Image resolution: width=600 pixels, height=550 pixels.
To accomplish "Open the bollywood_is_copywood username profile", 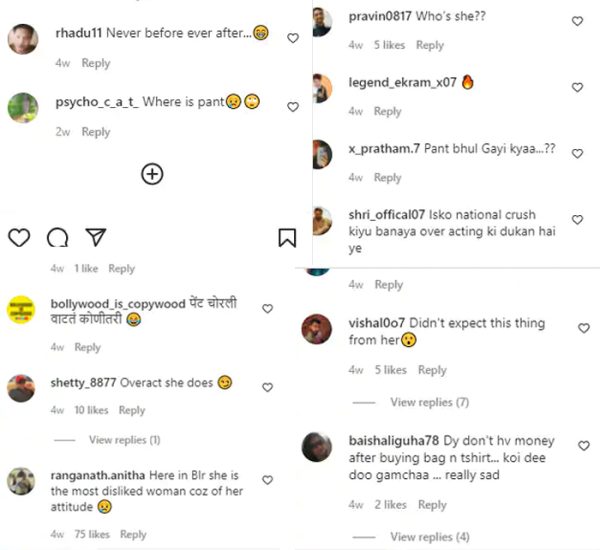I will [x=118, y=304].
